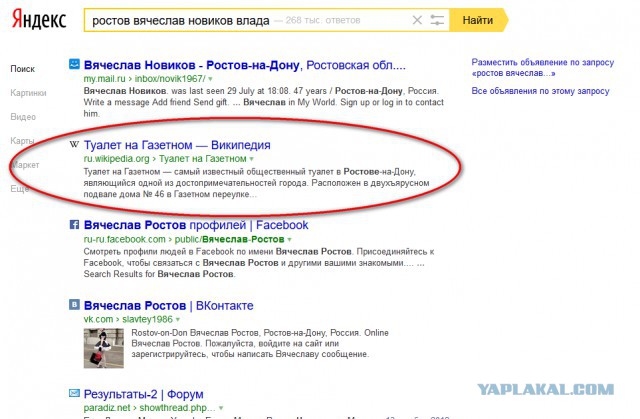Open ru.wikipedia.org green URL
The image size is (640, 419).
pyautogui.click(x=165, y=159)
